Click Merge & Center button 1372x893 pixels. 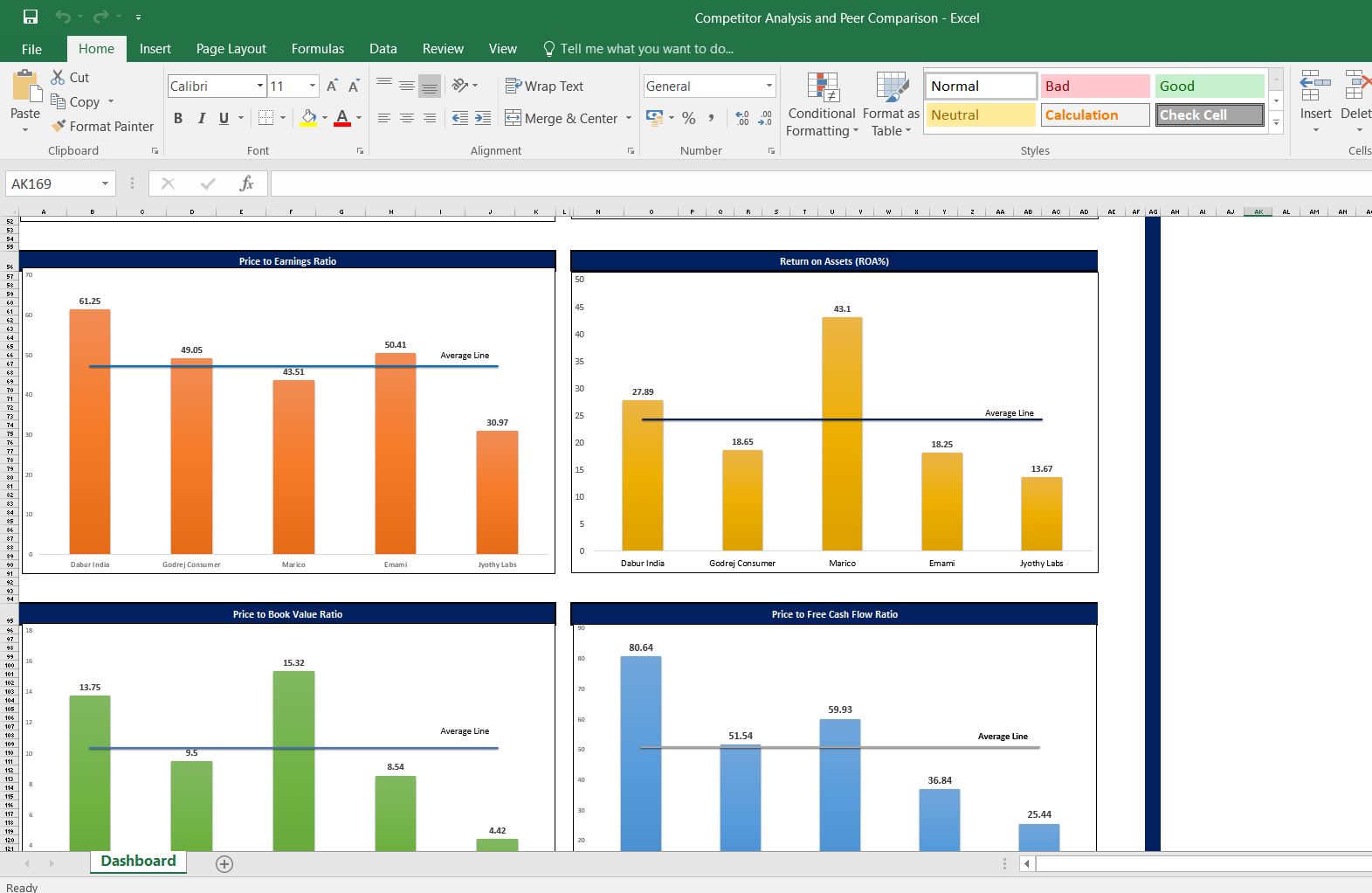(x=562, y=119)
